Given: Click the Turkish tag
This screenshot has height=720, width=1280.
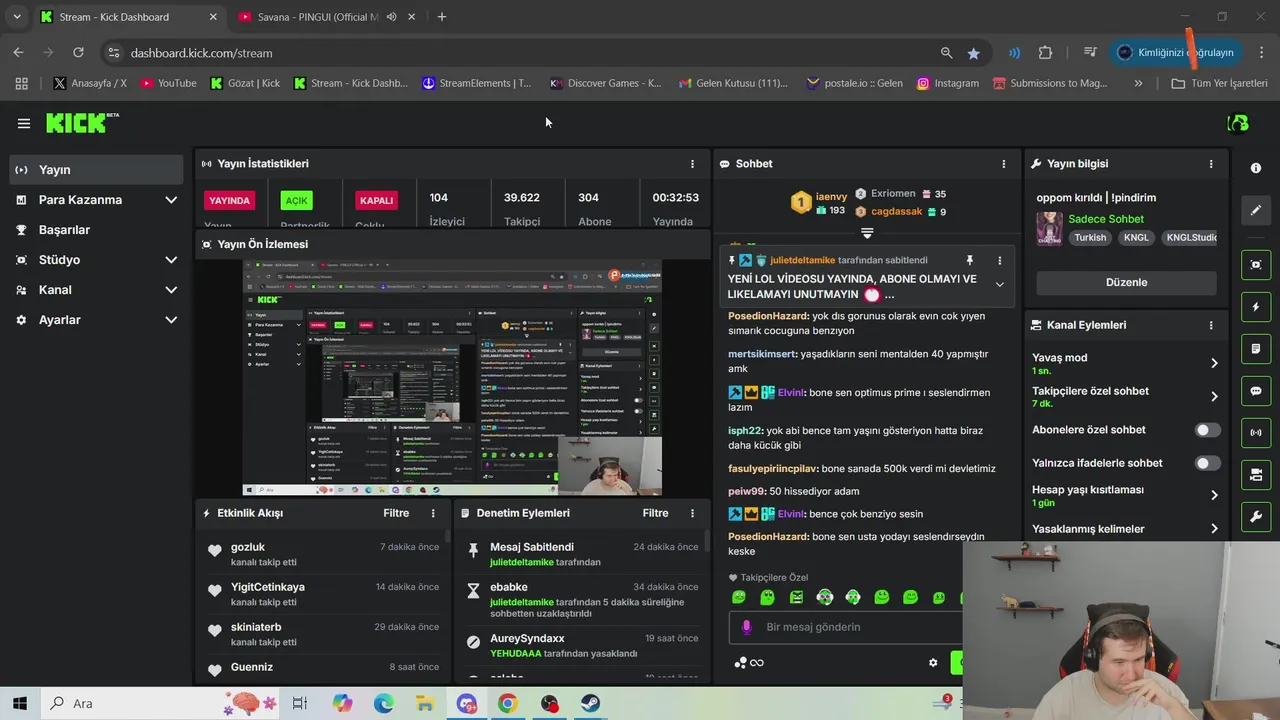Looking at the screenshot, I should (x=1090, y=238).
